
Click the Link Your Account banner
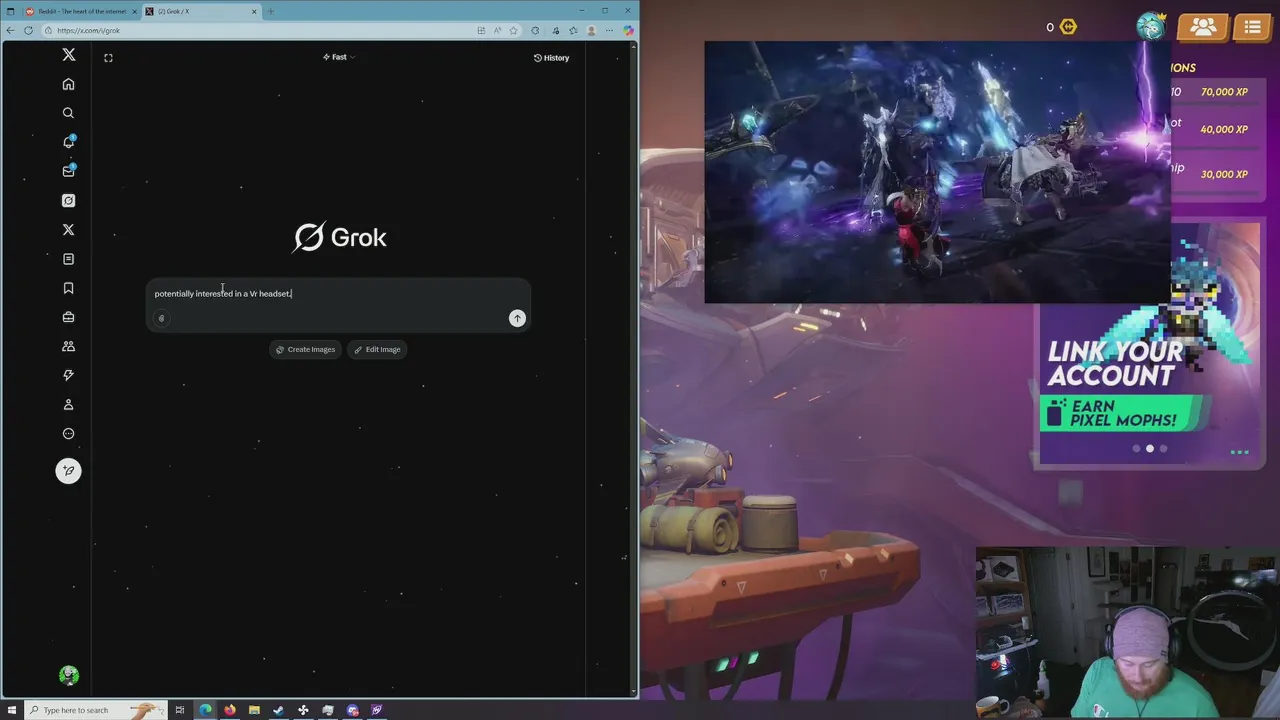click(1149, 343)
